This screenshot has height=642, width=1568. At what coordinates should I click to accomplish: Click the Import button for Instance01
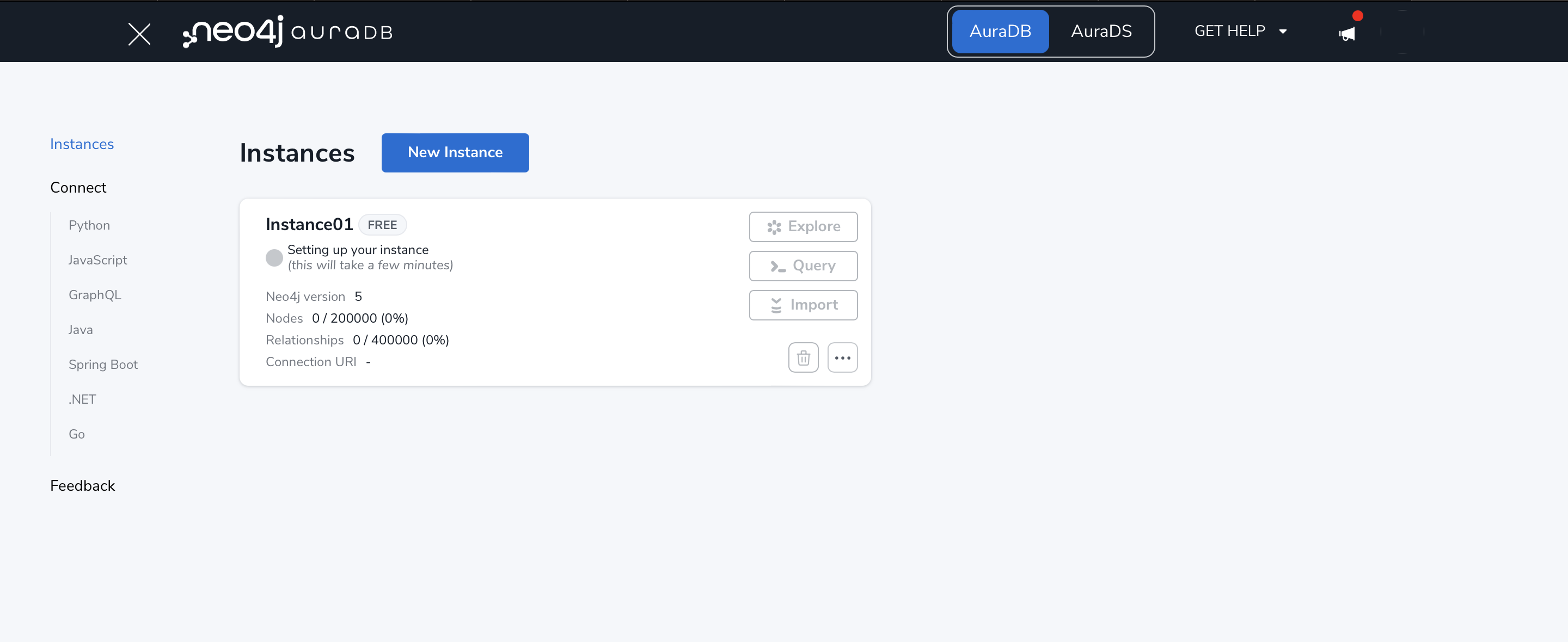(x=803, y=305)
